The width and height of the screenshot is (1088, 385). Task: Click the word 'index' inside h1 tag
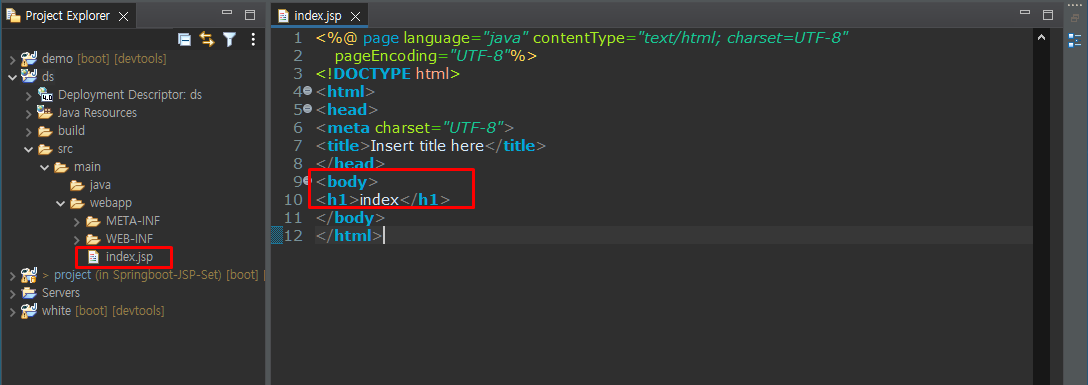379,200
